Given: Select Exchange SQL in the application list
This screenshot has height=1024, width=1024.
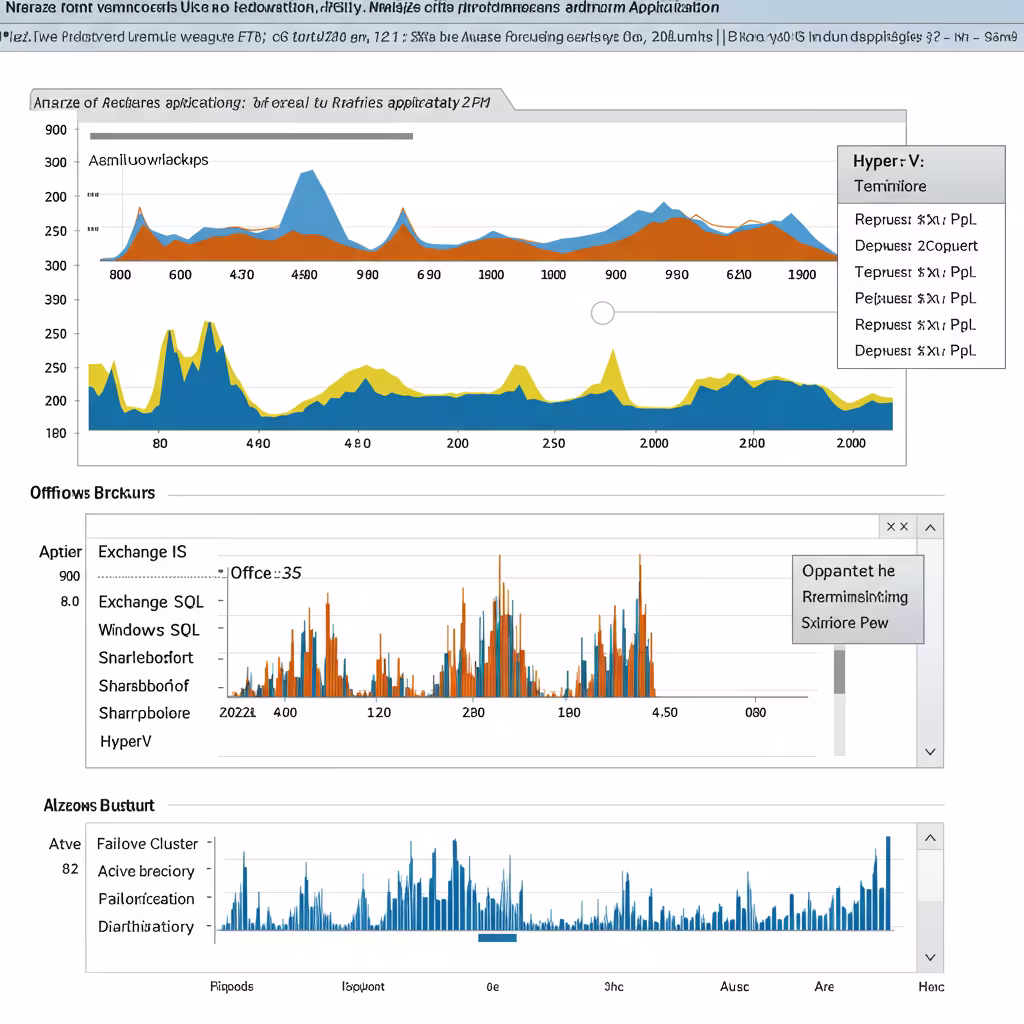Looking at the screenshot, I should [x=151, y=602].
